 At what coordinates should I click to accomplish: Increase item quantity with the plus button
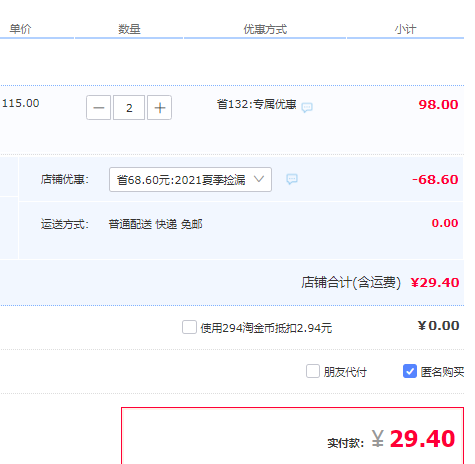point(160,107)
